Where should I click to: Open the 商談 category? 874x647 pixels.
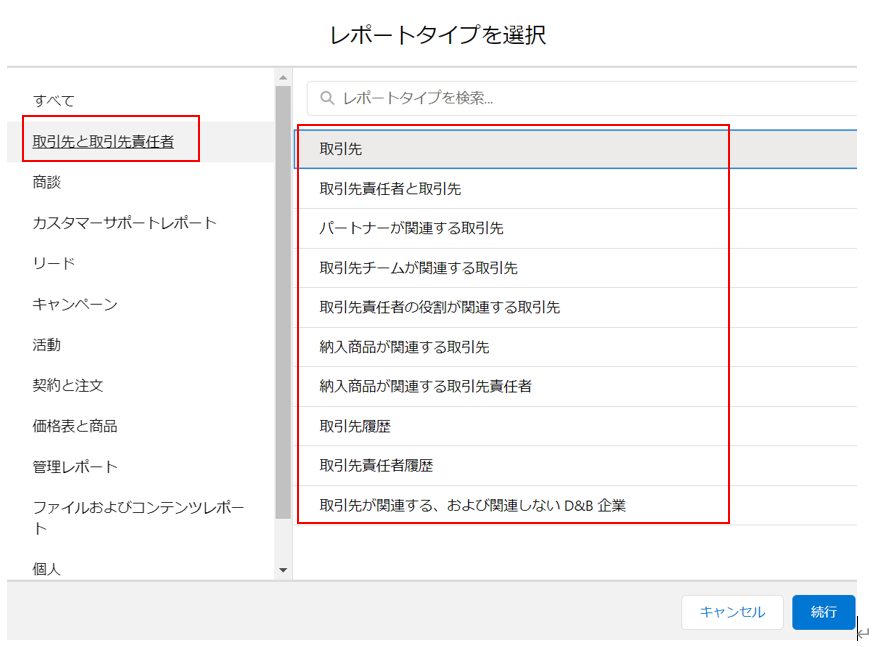tap(46, 182)
